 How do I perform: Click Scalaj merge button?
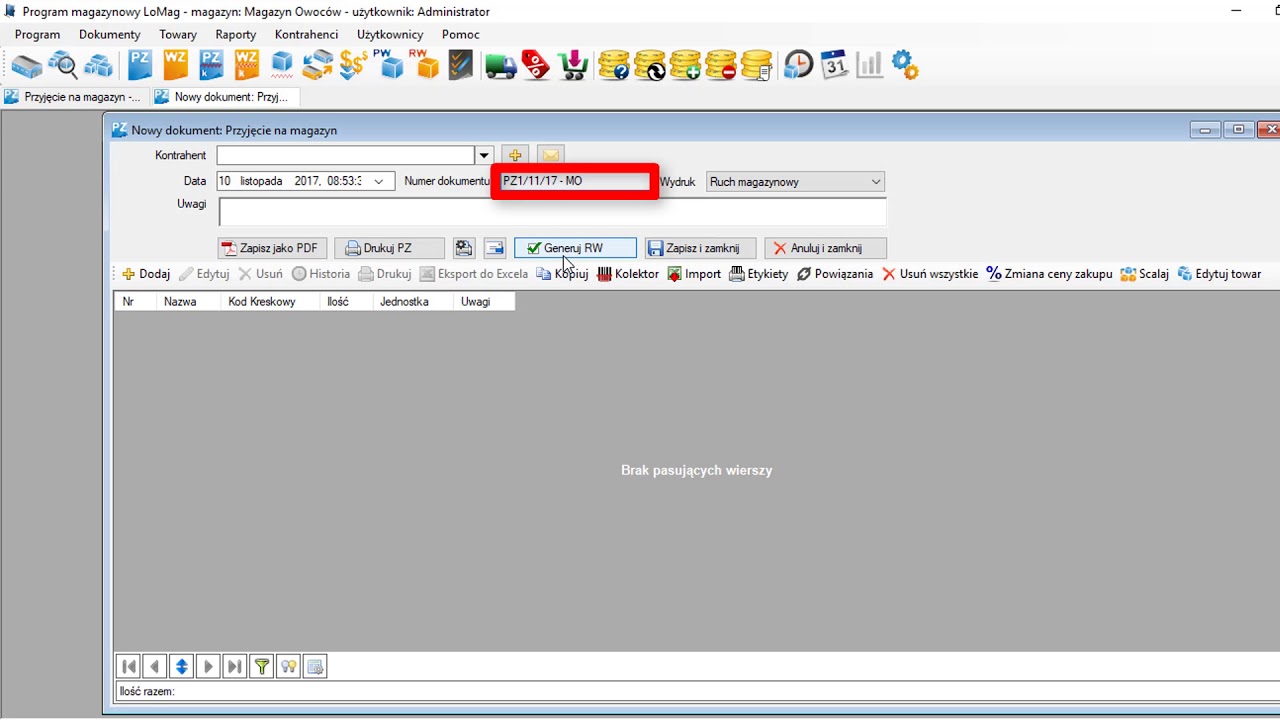1145,274
